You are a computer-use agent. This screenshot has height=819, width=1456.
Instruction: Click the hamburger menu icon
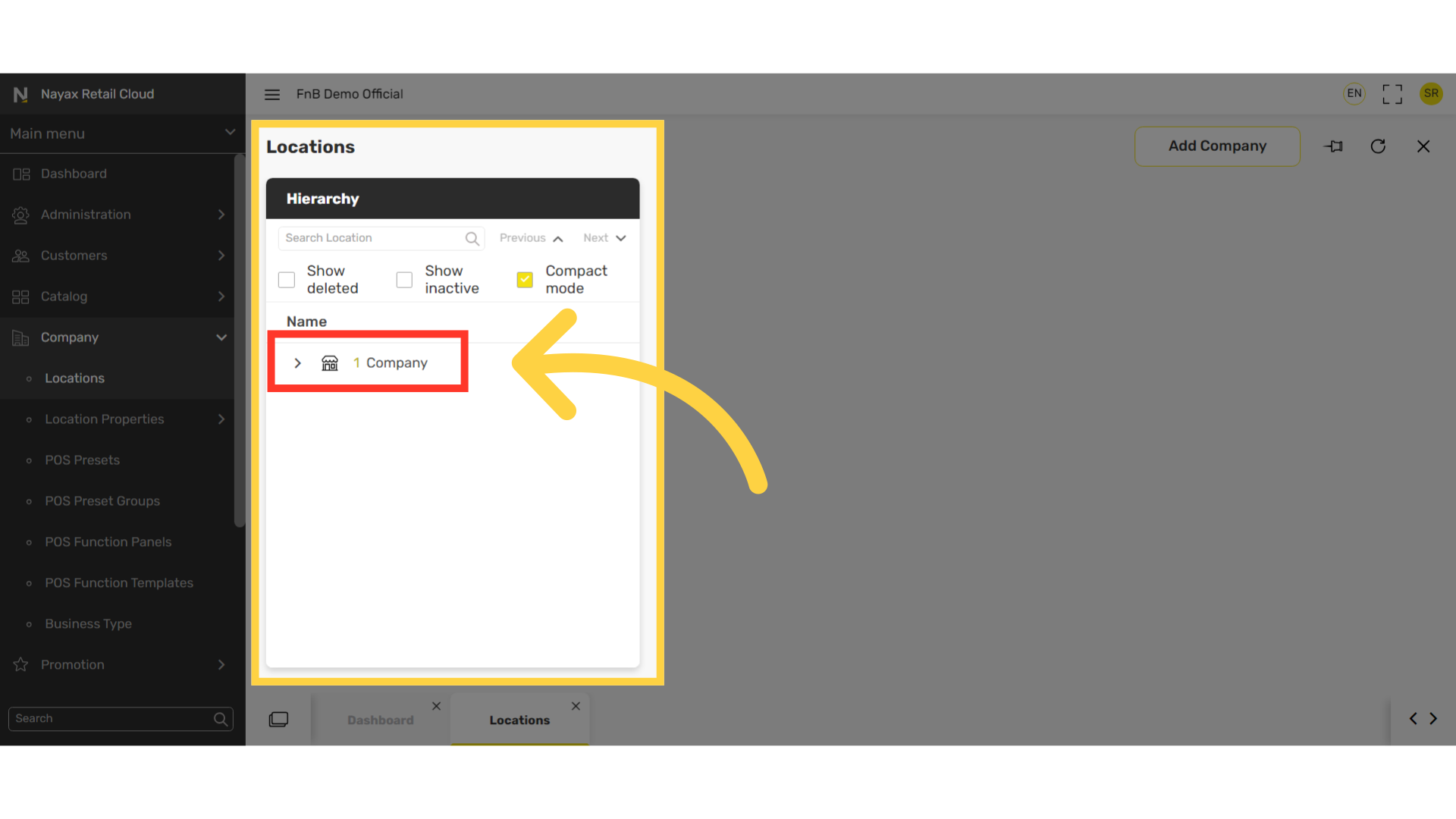pyautogui.click(x=271, y=94)
